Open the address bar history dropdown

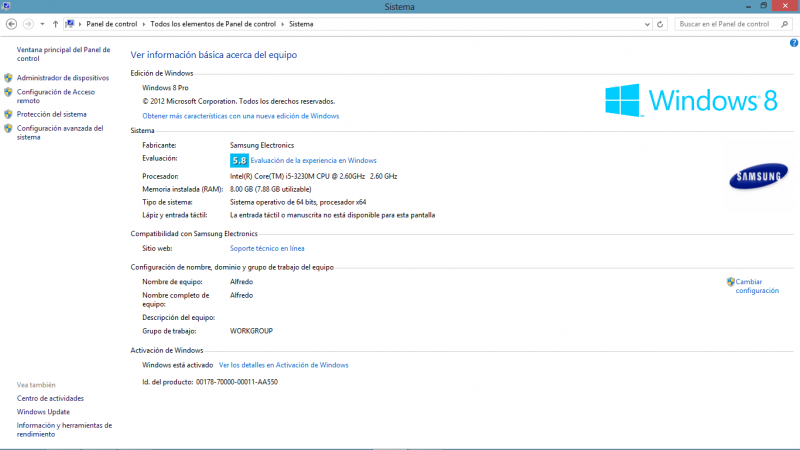tap(647, 24)
